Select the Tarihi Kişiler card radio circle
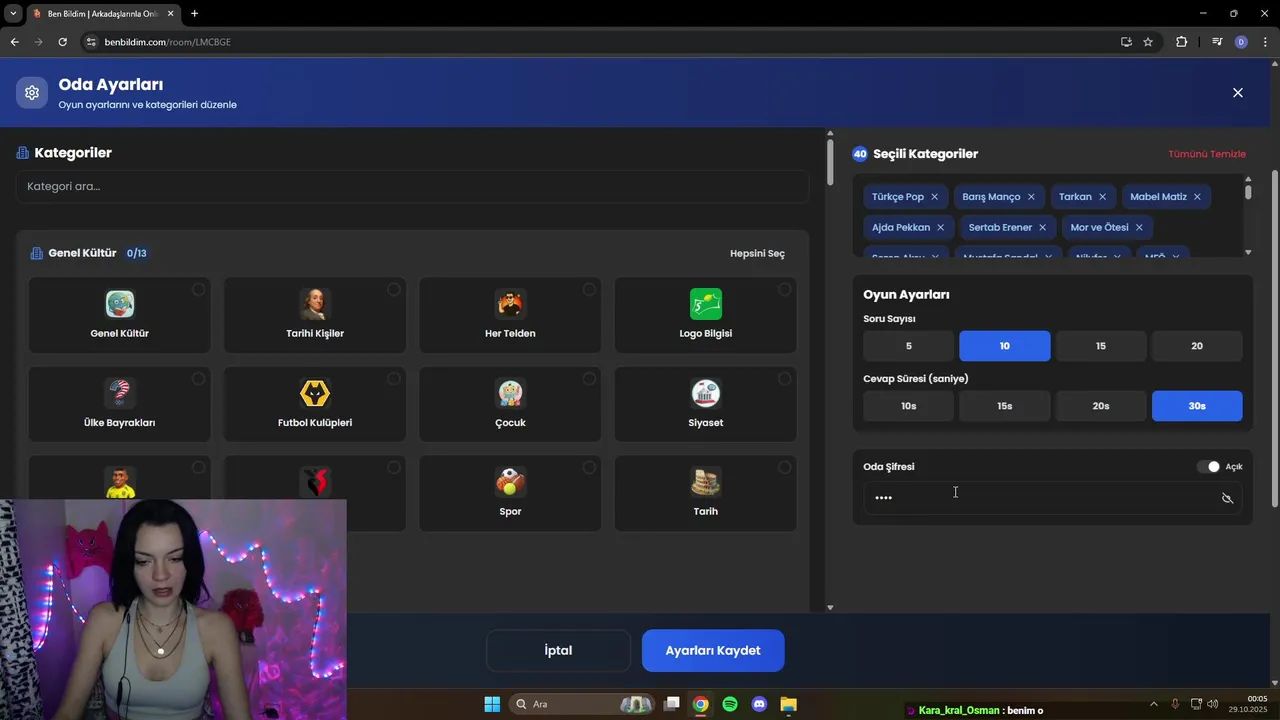The height and width of the screenshot is (720, 1280). tap(394, 290)
